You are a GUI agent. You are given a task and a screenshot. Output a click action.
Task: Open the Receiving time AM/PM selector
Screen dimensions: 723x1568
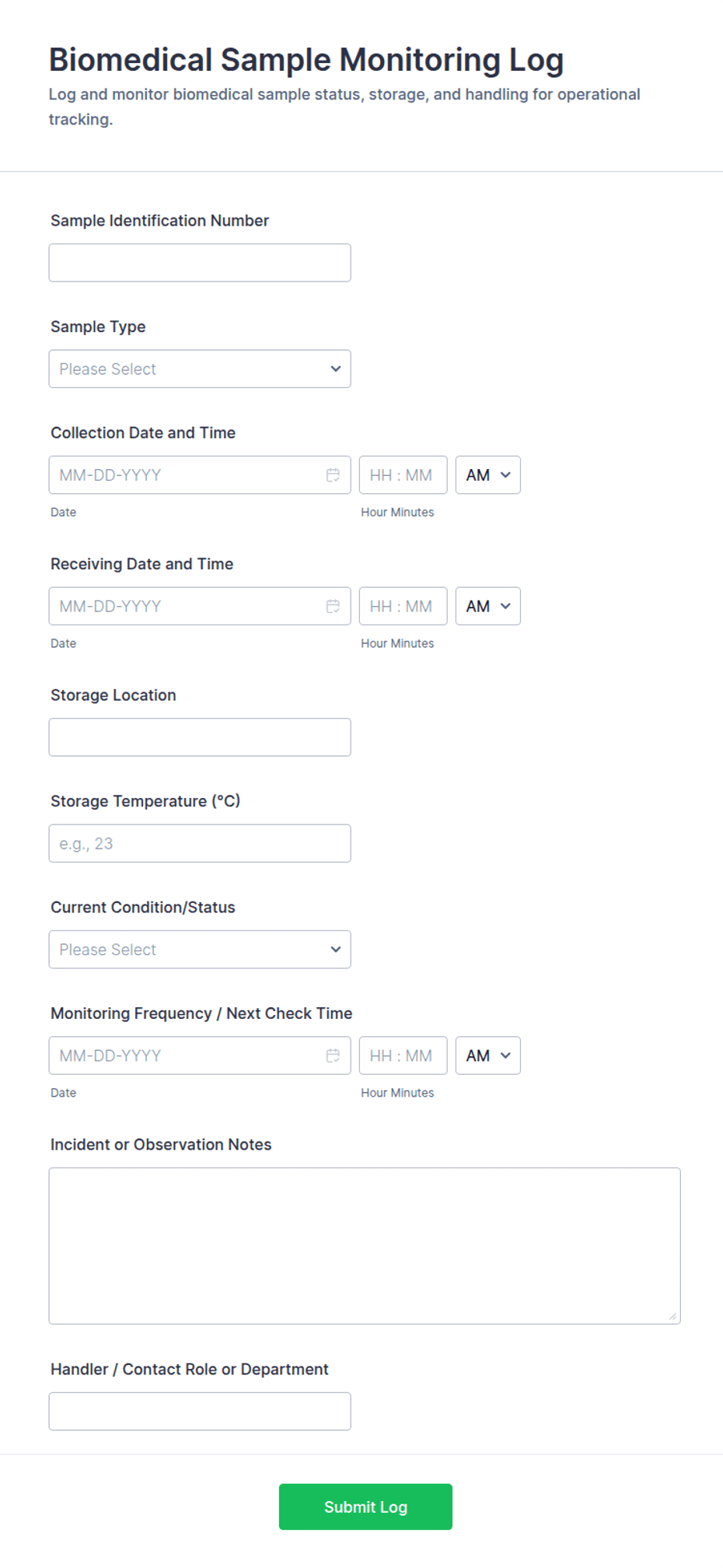point(488,607)
